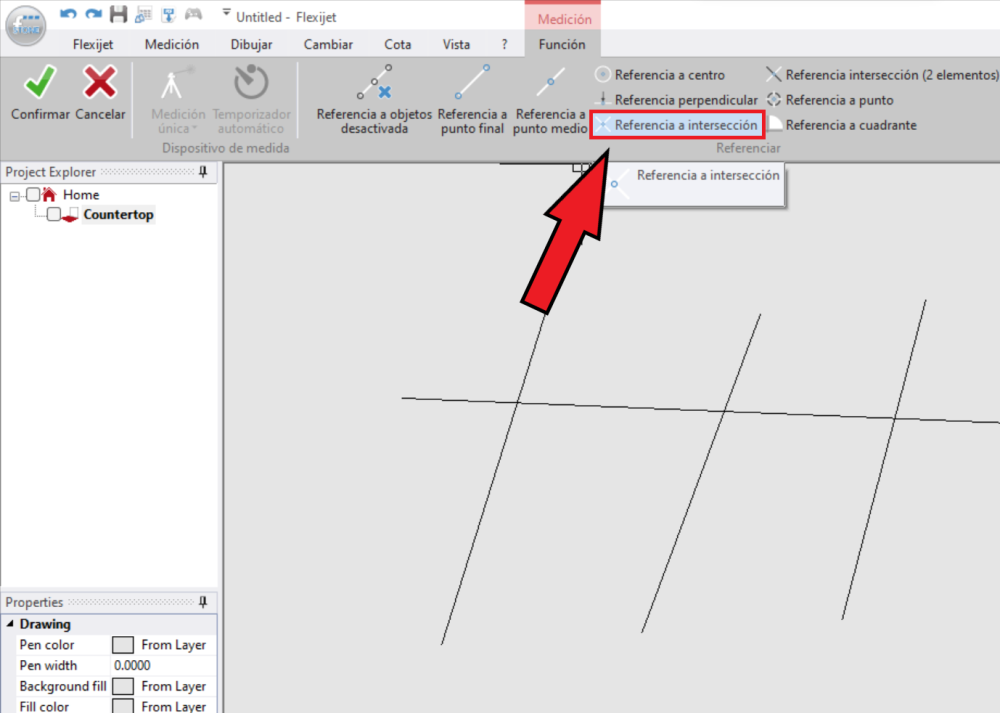Pin the Project Explorer panel
1000x713 pixels.
point(203,172)
